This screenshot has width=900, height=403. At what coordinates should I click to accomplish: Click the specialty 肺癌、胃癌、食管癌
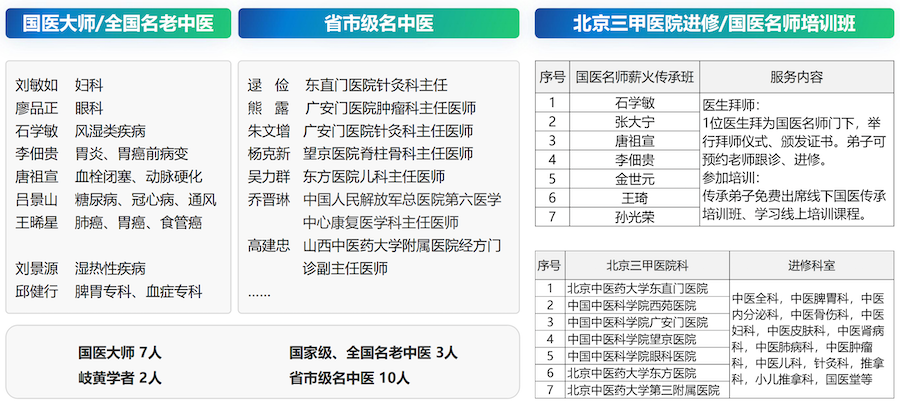[138, 223]
